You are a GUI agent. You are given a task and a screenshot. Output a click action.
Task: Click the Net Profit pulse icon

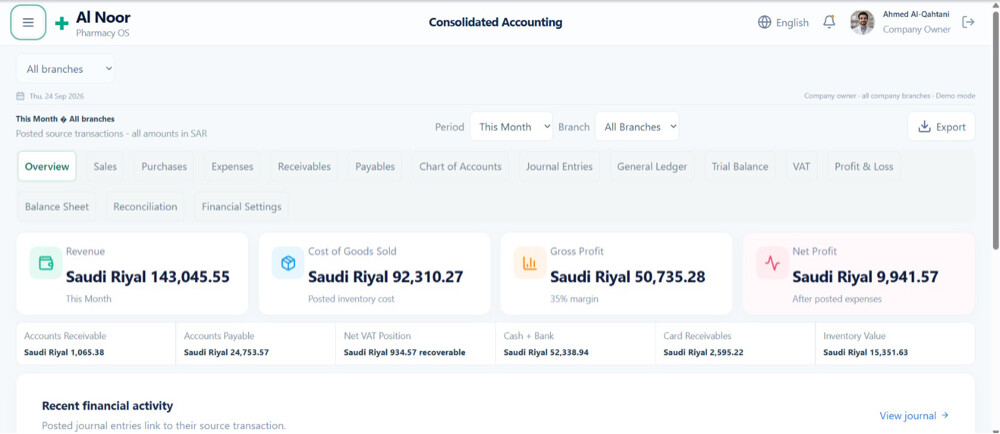click(x=772, y=263)
